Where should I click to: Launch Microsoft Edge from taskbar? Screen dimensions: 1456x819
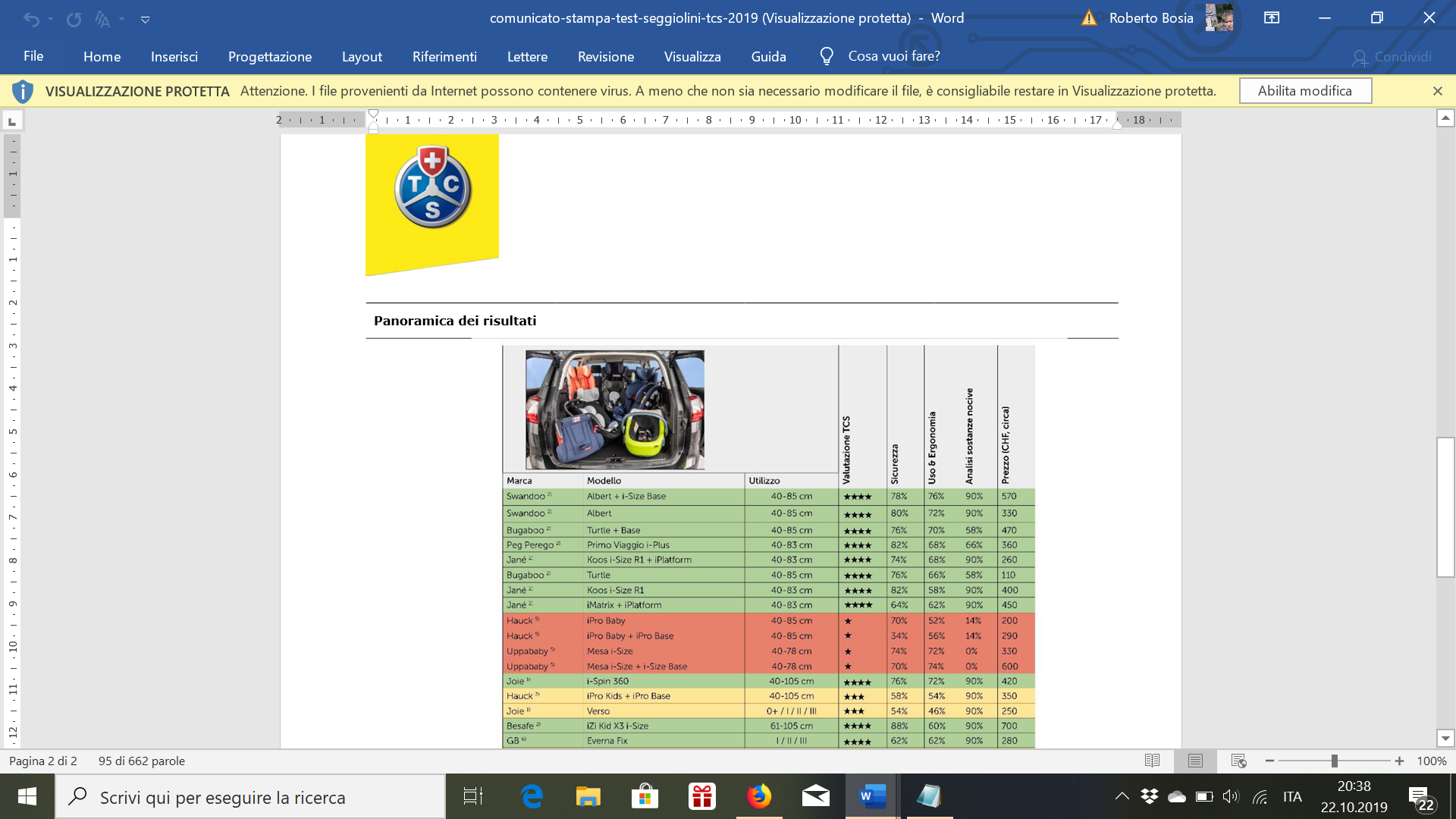click(532, 796)
